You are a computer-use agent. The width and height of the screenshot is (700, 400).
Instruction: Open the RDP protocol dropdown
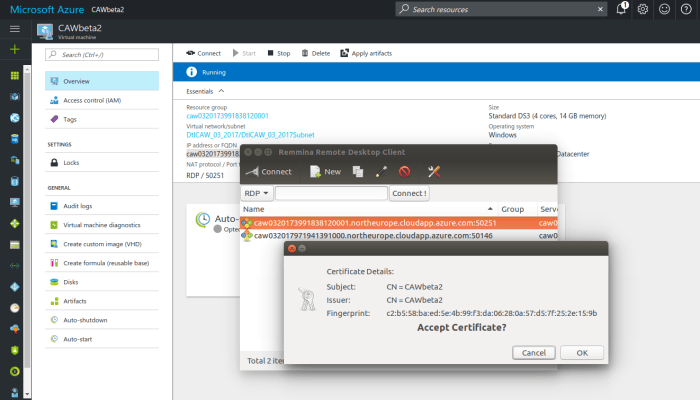[x=256, y=193]
